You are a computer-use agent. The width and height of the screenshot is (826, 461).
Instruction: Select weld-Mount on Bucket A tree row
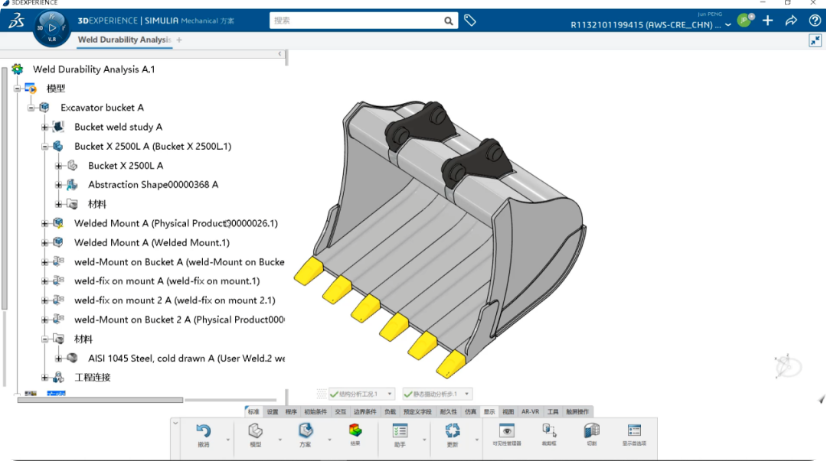coord(179,262)
